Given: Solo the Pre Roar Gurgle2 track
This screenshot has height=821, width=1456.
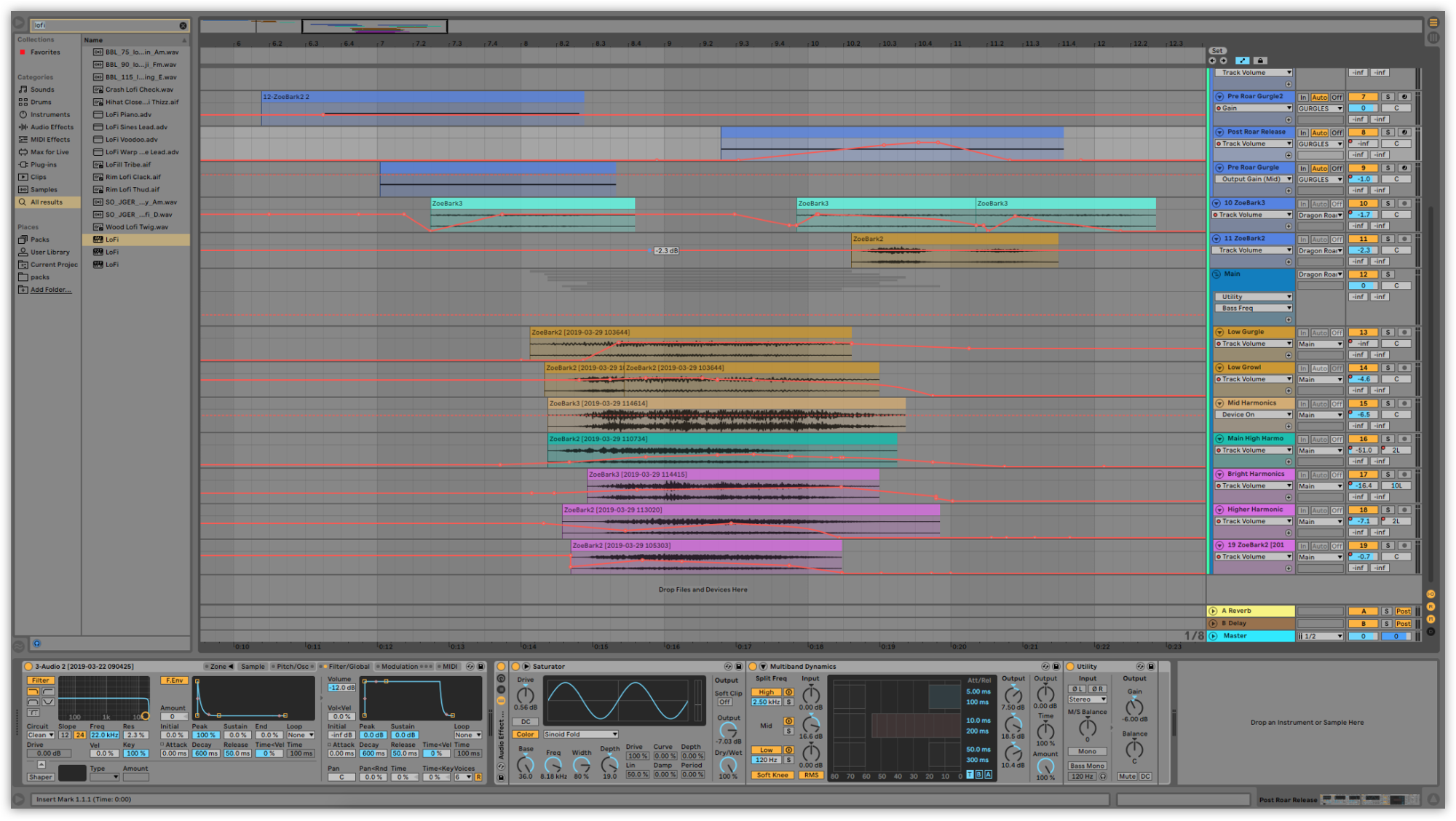Looking at the screenshot, I should coord(1388,97).
